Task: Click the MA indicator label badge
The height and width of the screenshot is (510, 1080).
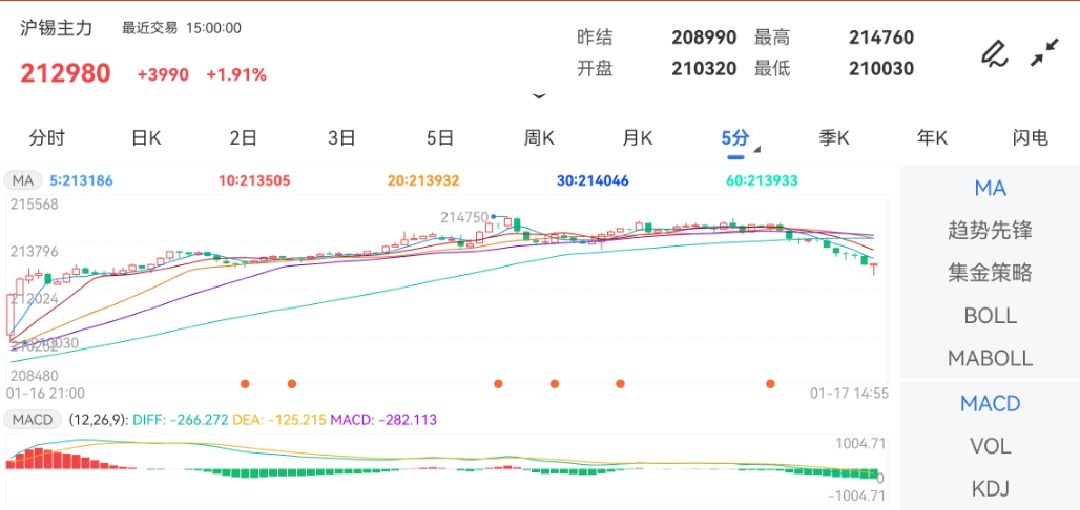Action: pyautogui.click(x=23, y=181)
